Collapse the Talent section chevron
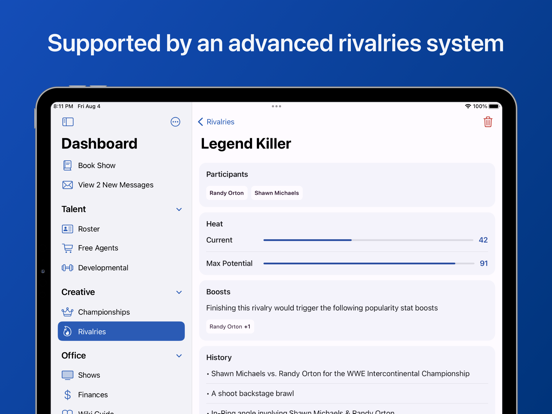This screenshot has height=414, width=552. point(179,209)
